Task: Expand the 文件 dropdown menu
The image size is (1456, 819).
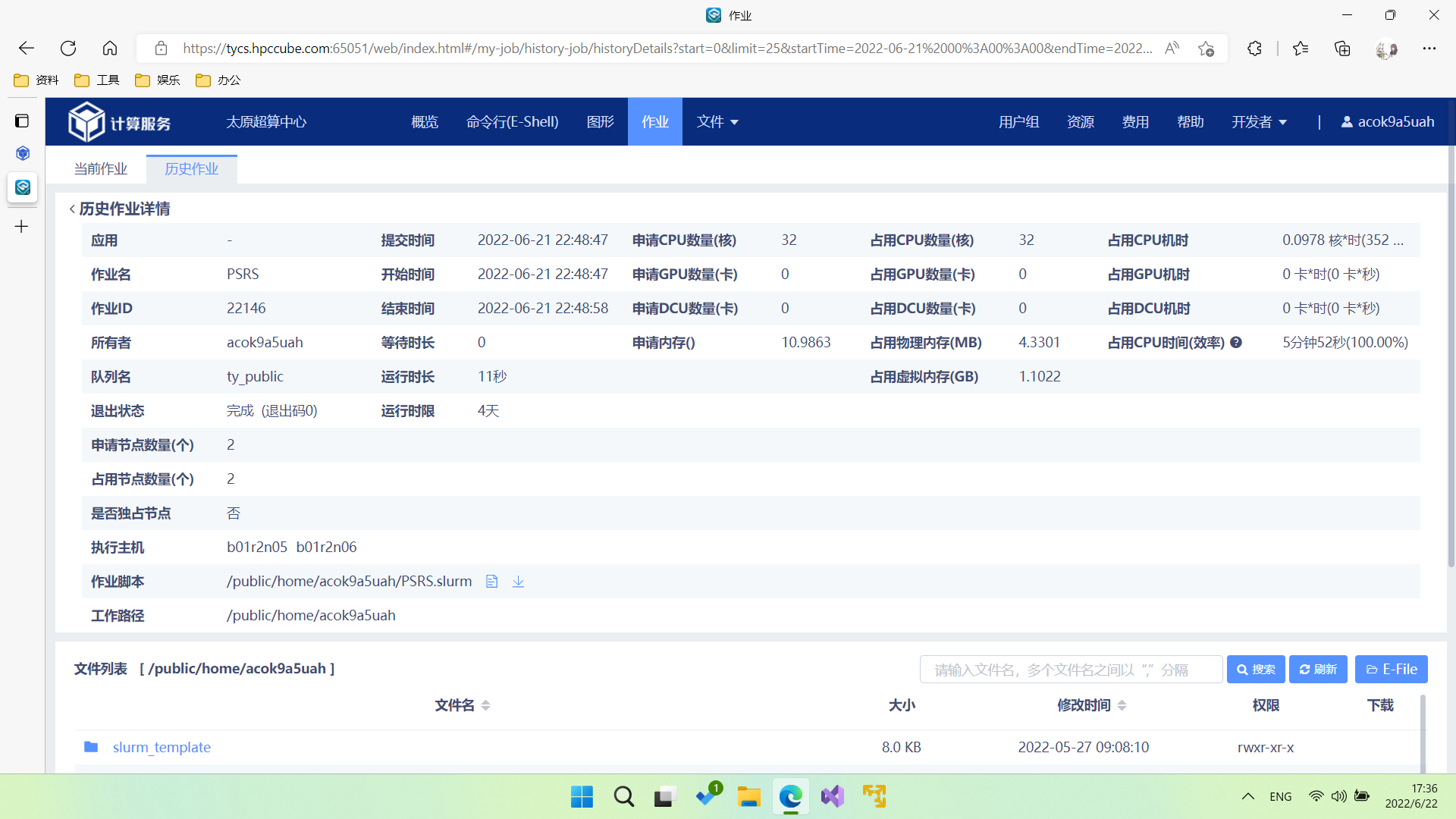Action: tap(717, 122)
